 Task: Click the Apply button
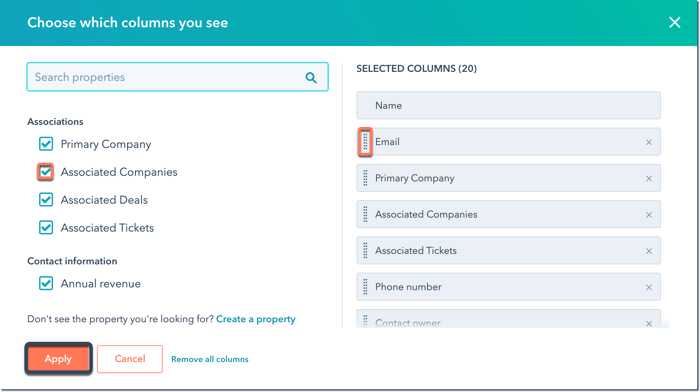click(58, 359)
